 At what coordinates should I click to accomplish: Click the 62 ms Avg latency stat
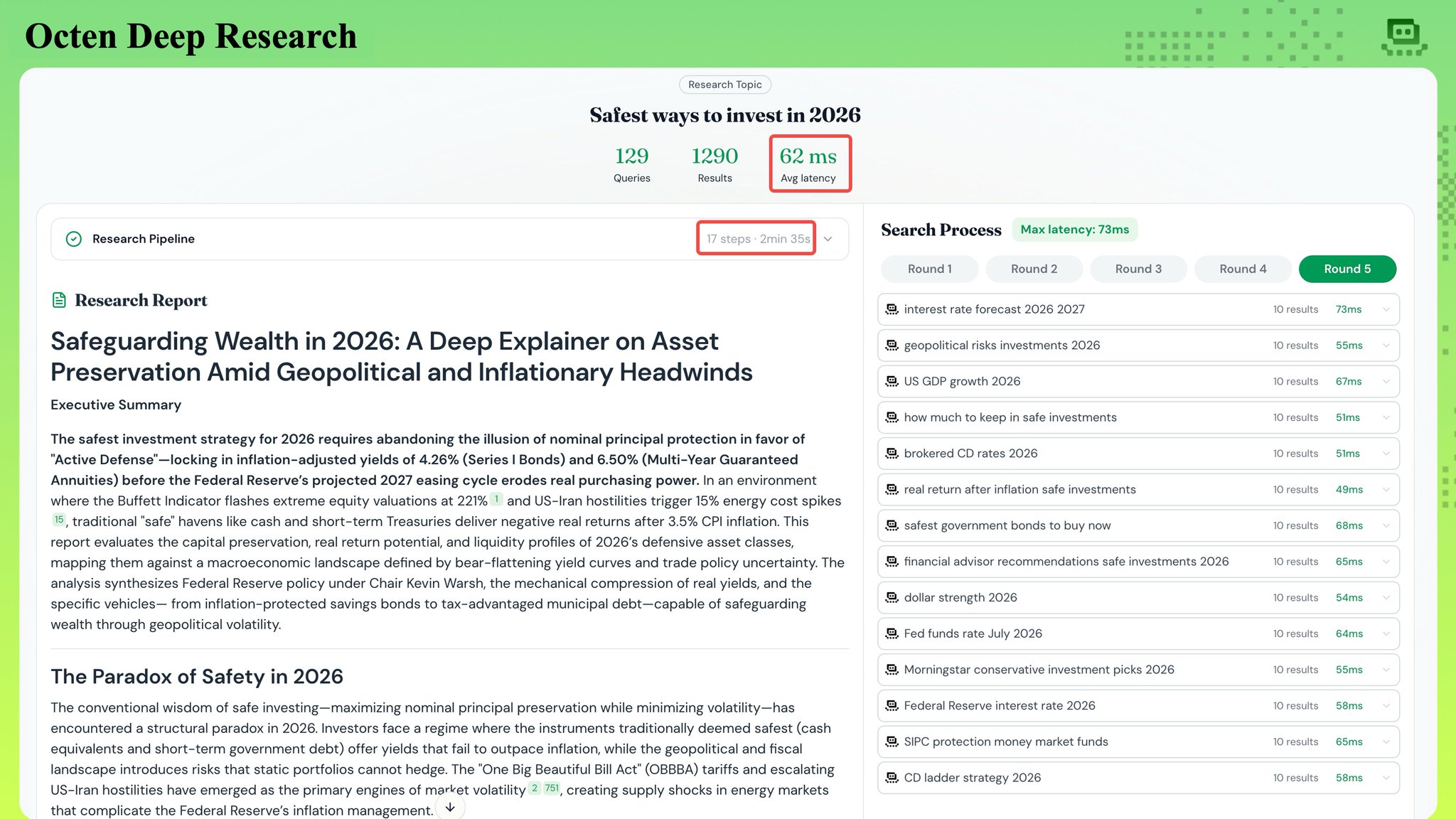pos(809,164)
